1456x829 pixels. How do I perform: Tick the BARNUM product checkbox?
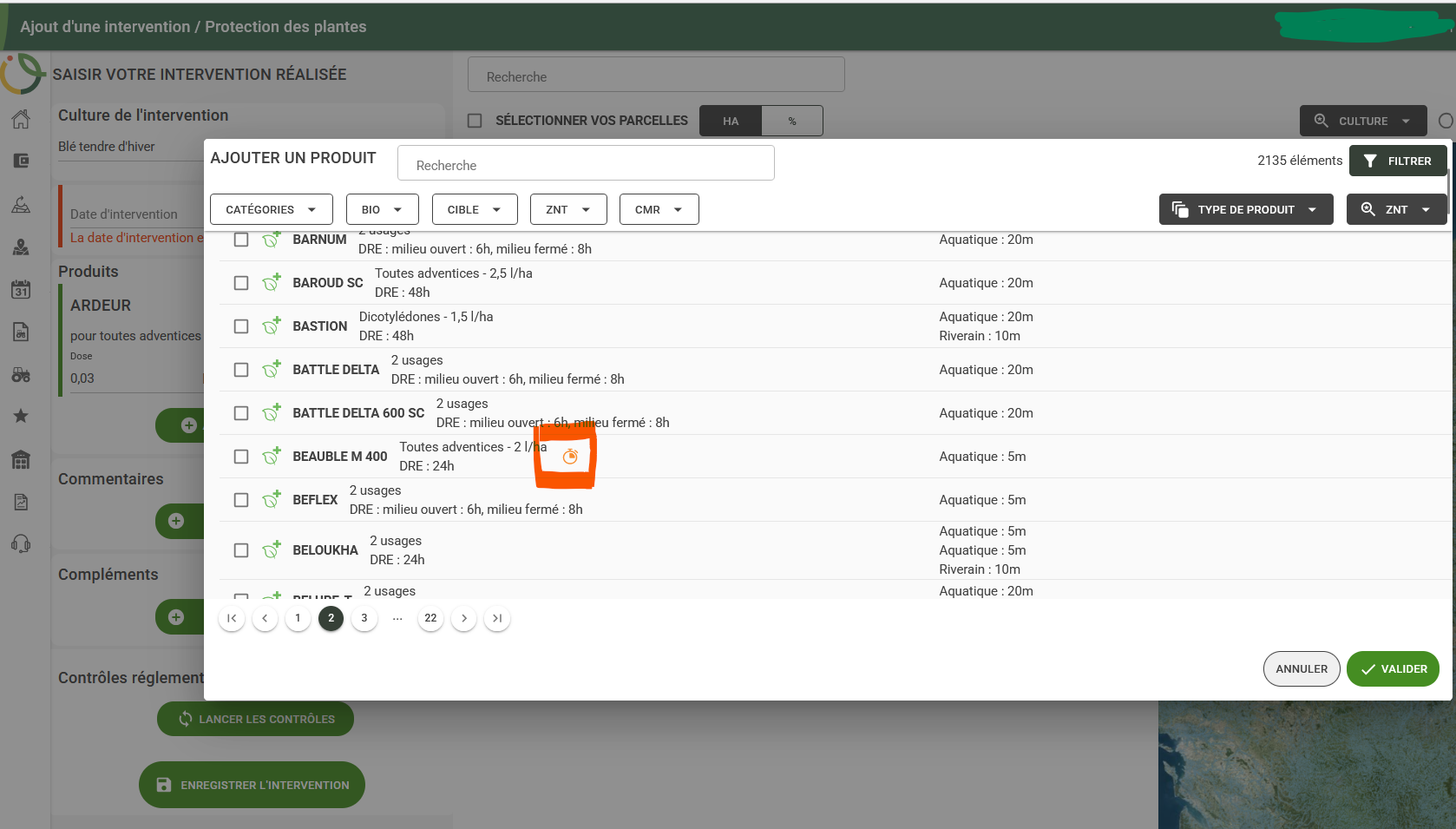tap(241, 240)
